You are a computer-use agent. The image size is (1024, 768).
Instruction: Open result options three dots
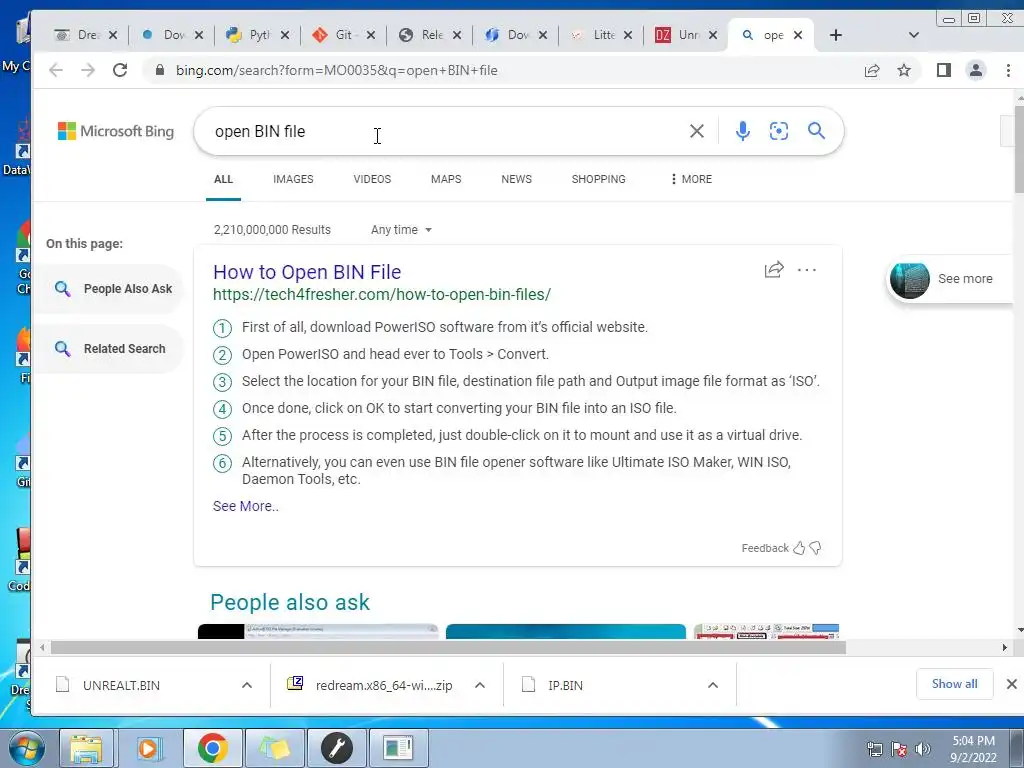pos(807,270)
